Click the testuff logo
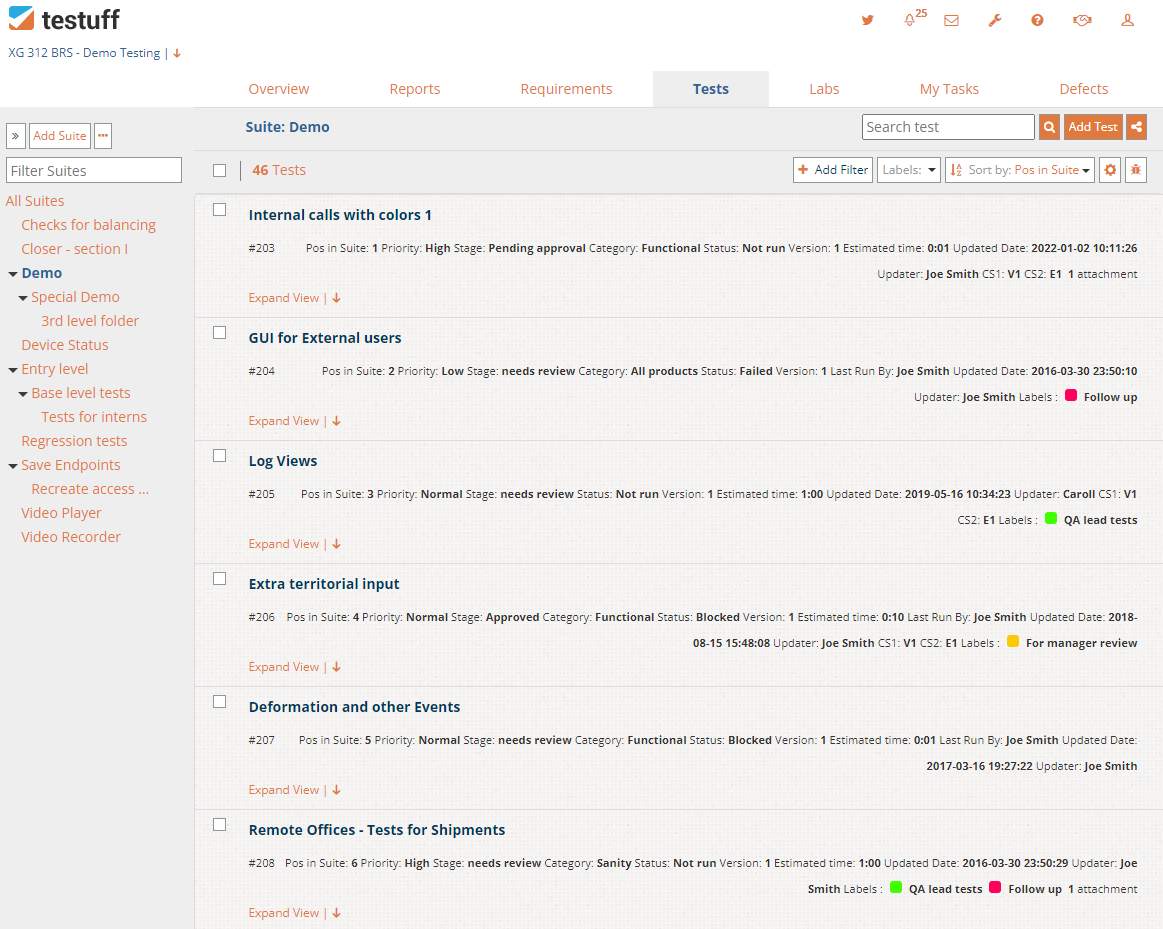Image resolution: width=1163 pixels, height=929 pixels. coord(65,19)
